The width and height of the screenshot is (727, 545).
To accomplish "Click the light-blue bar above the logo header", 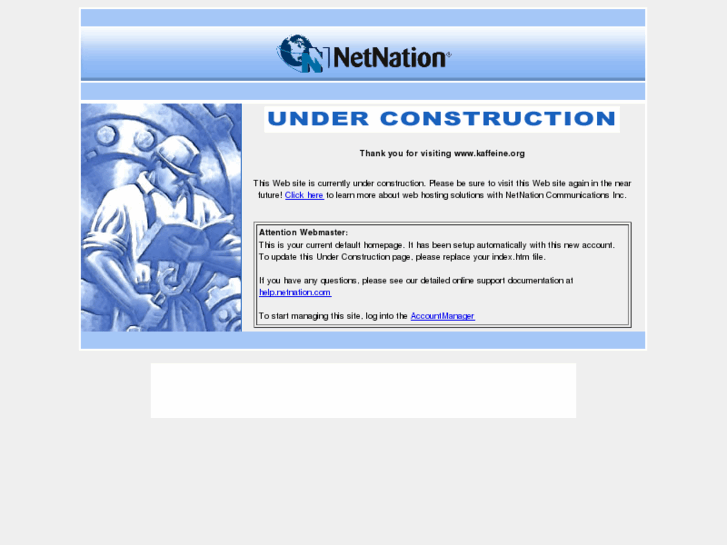I will pyautogui.click(x=363, y=18).
